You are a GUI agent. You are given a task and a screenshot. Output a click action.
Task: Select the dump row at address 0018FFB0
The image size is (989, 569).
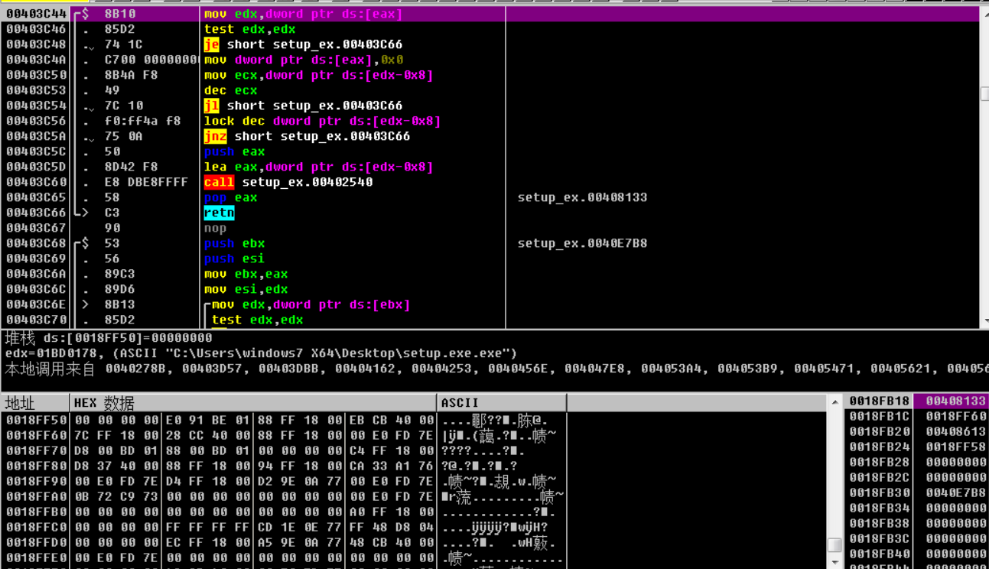285,512
